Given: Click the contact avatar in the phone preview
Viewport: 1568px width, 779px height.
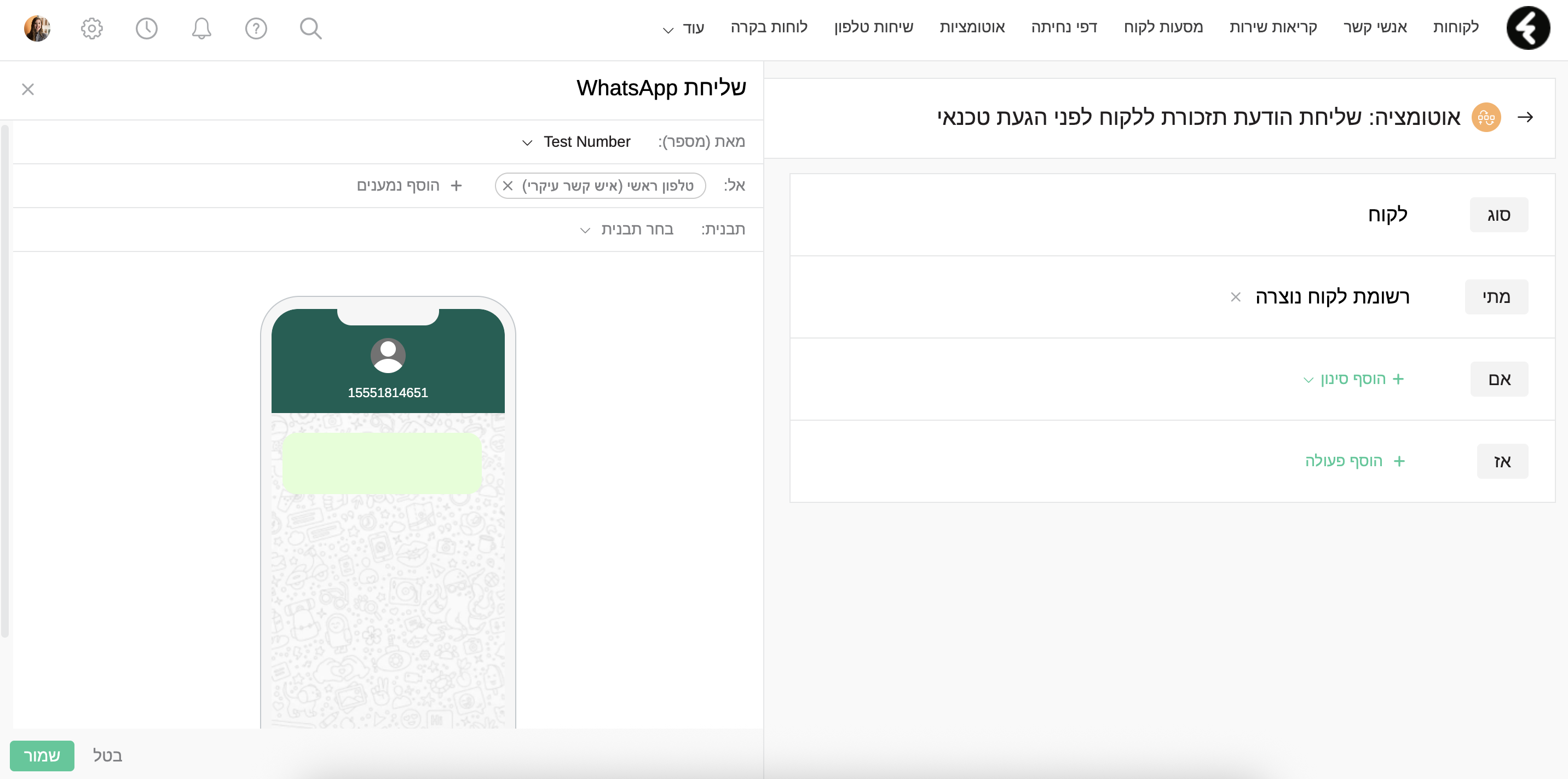Looking at the screenshot, I should tap(388, 356).
